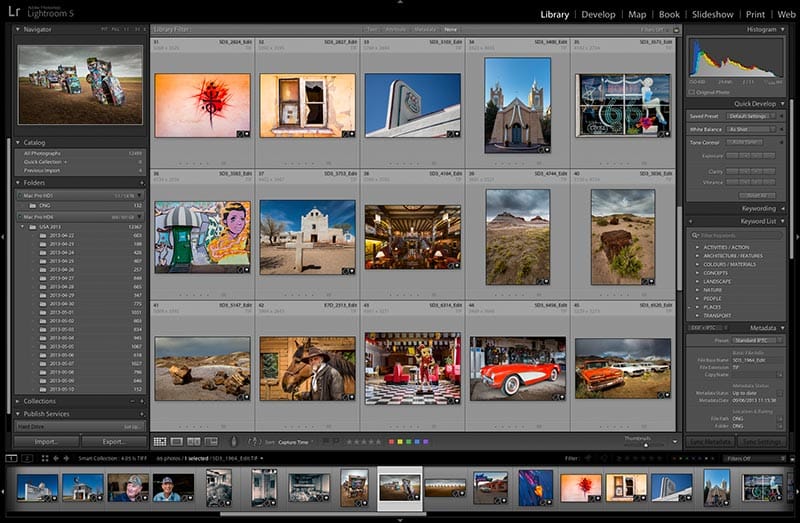The image size is (800, 523).
Task: Click Lightroom Lr logo identity plate
Action: coord(14,11)
